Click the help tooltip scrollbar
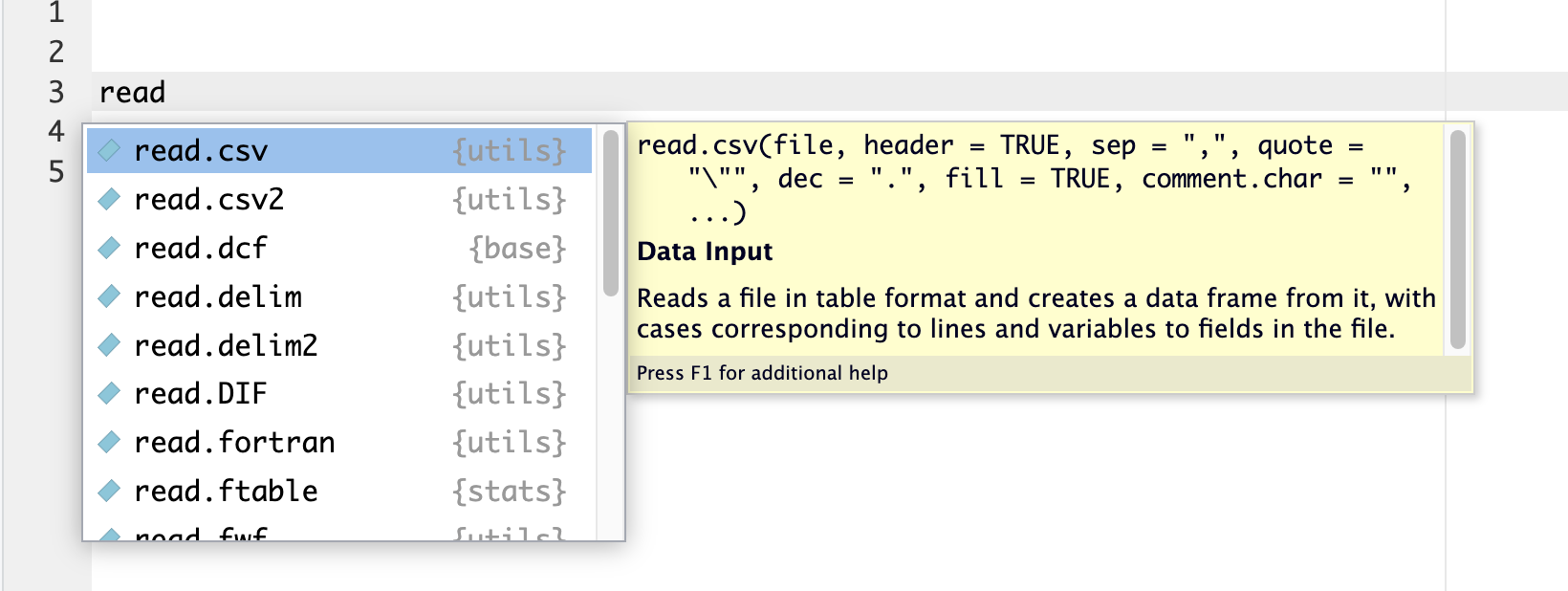Screen dimensions: 1568x591 click(x=1458, y=239)
